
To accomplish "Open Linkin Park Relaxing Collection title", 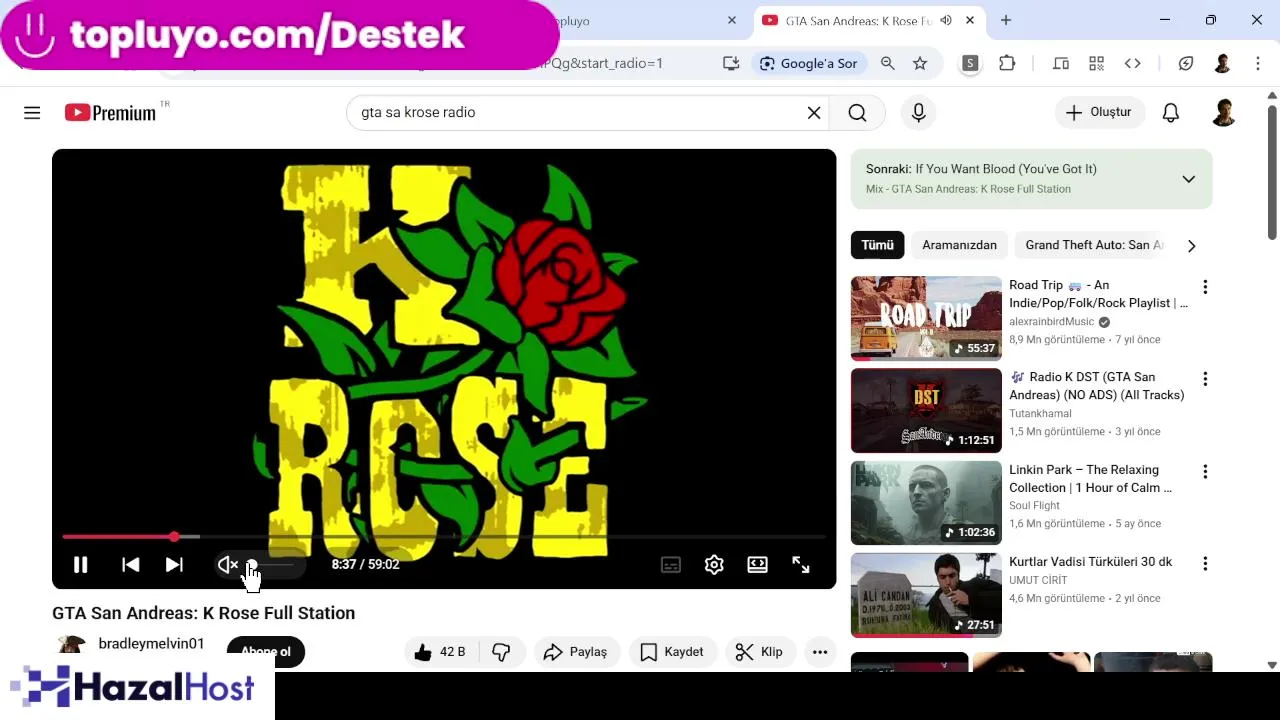I will 1090,479.
